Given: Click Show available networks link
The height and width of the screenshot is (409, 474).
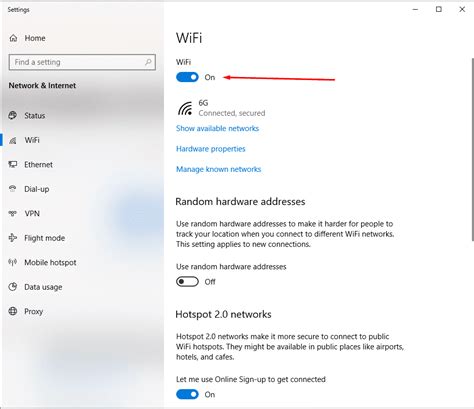Looking at the screenshot, I should [x=217, y=128].
